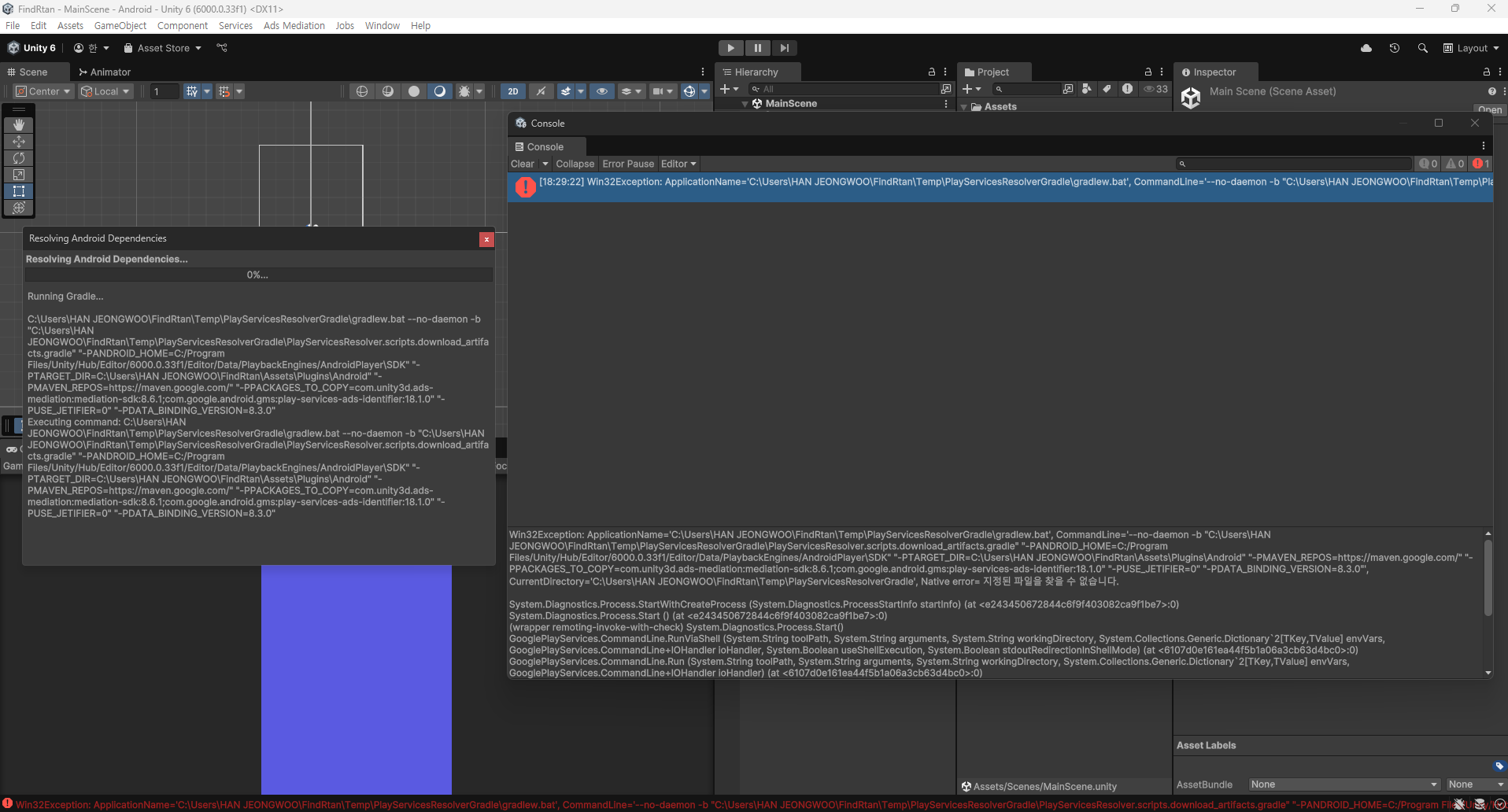This screenshot has height=812, width=1508.
Task: Click the Open button in Inspector
Action: tap(1489, 110)
